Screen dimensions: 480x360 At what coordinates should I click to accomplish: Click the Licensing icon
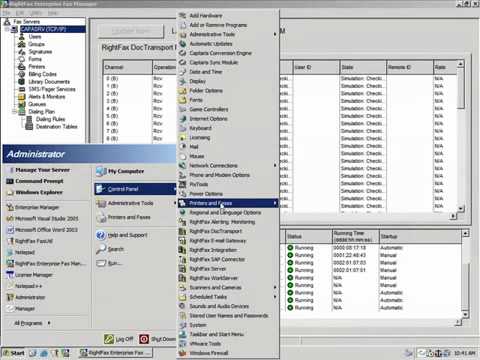(183, 137)
